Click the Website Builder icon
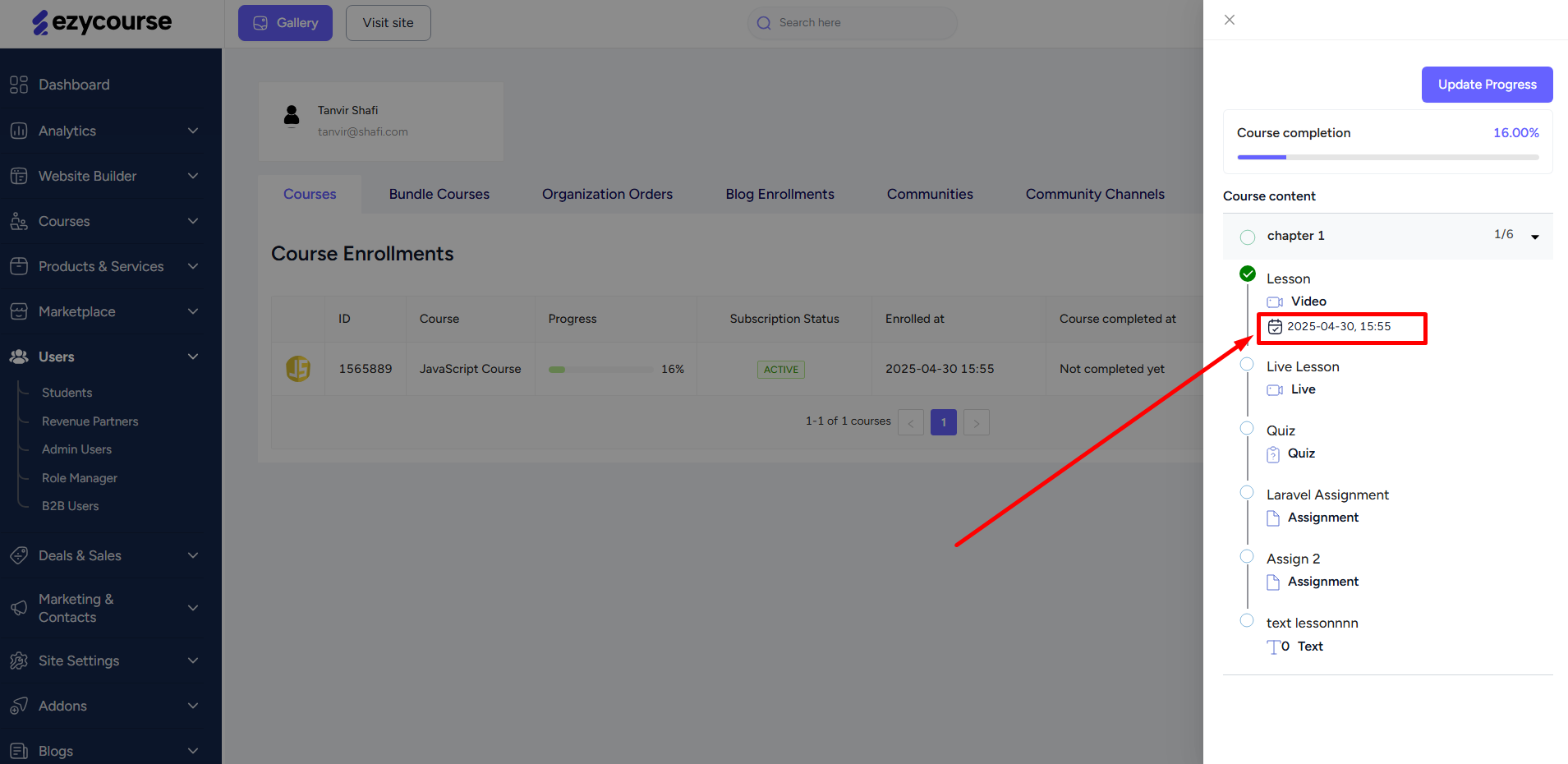 click(x=19, y=176)
